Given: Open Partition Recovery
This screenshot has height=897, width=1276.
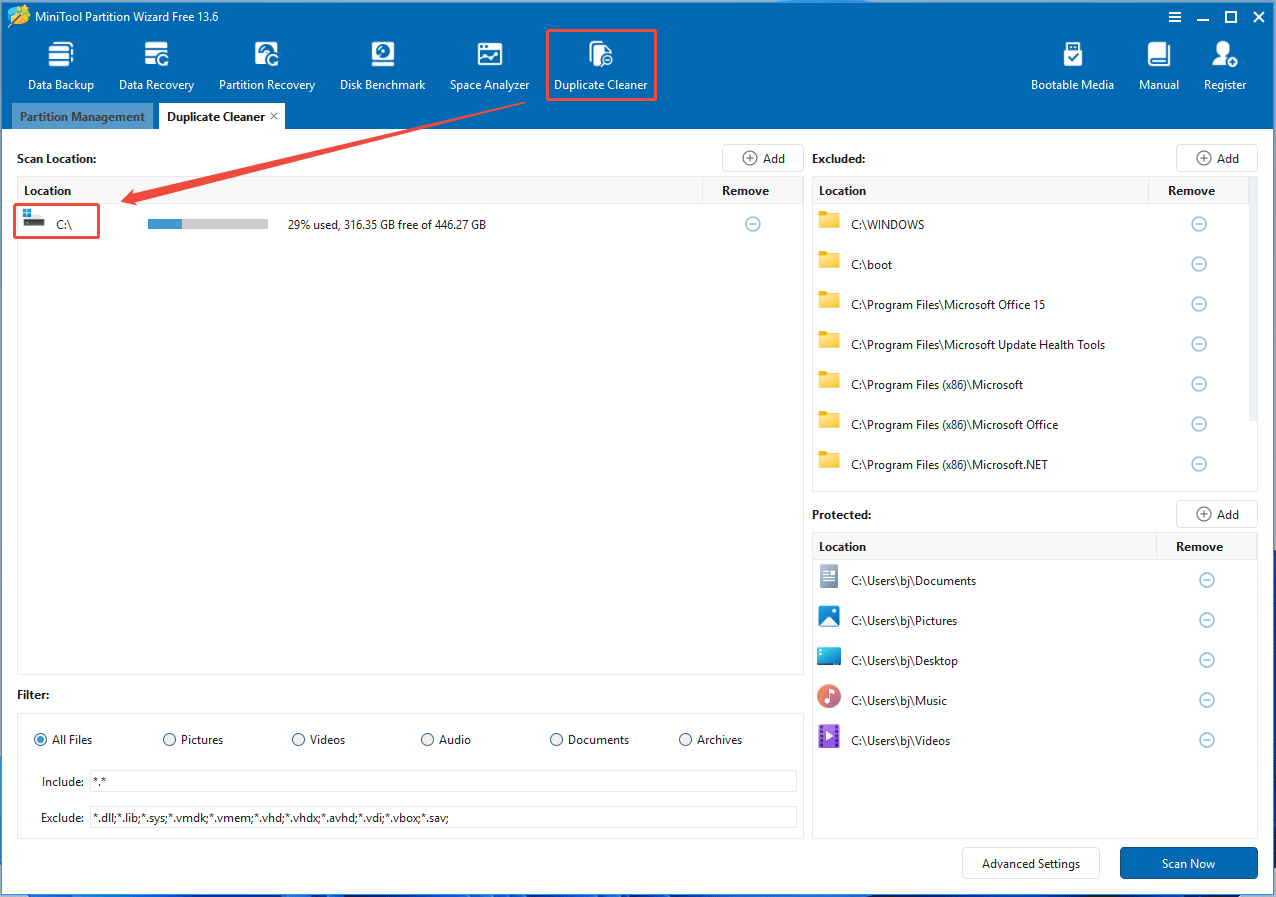Looking at the screenshot, I should 266,62.
